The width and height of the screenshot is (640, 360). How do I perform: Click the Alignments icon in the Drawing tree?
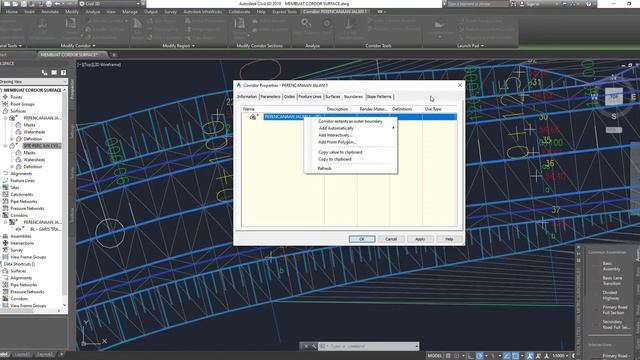pos(5,173)
